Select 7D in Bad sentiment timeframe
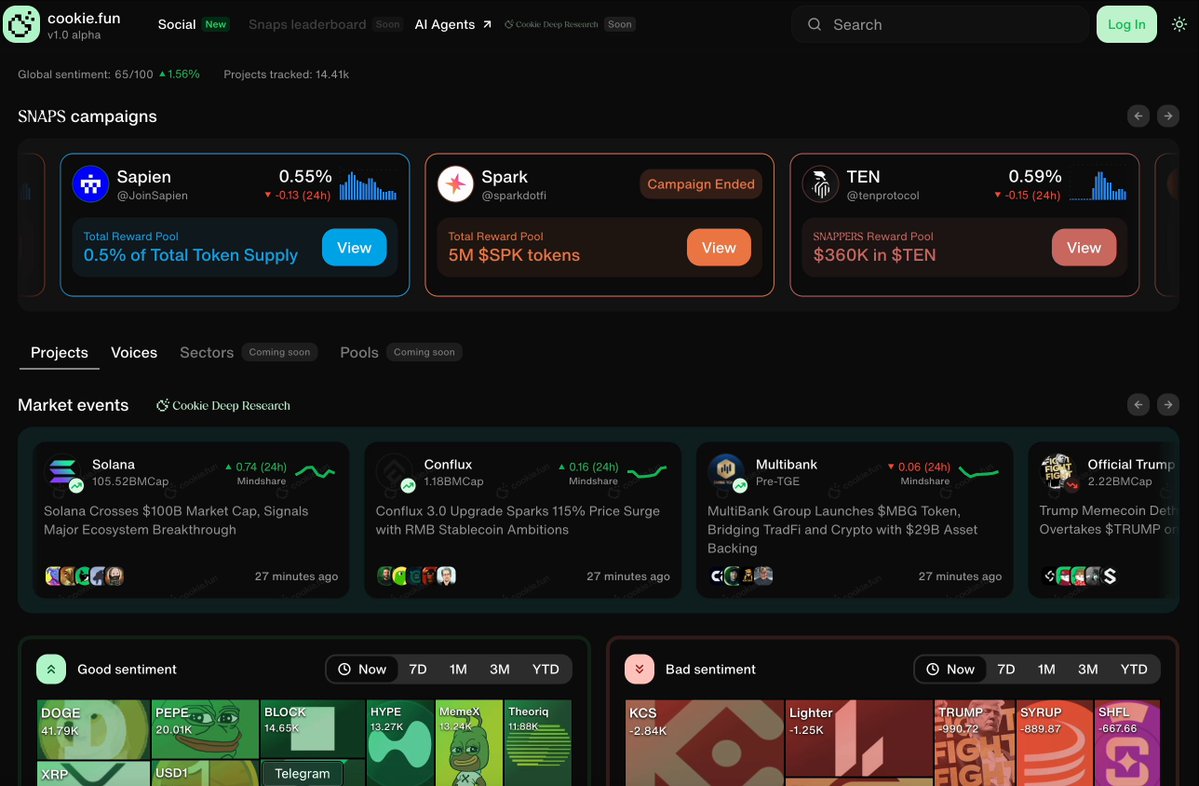Image resolution: width=1199 pixels, height=786 pixels. (1006, 669)
